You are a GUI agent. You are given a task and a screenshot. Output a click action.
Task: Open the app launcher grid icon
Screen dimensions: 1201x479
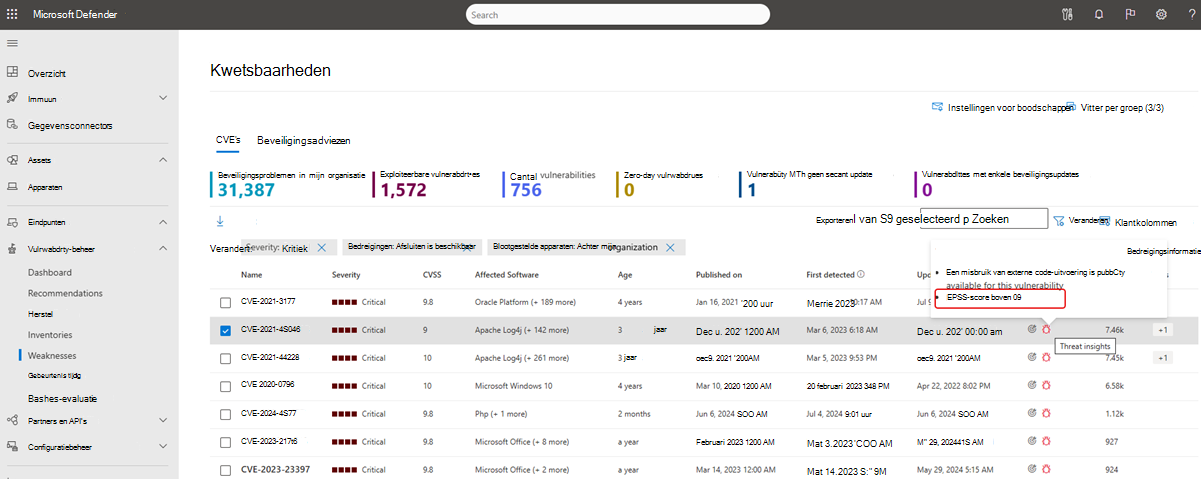[x=13, y=15]
